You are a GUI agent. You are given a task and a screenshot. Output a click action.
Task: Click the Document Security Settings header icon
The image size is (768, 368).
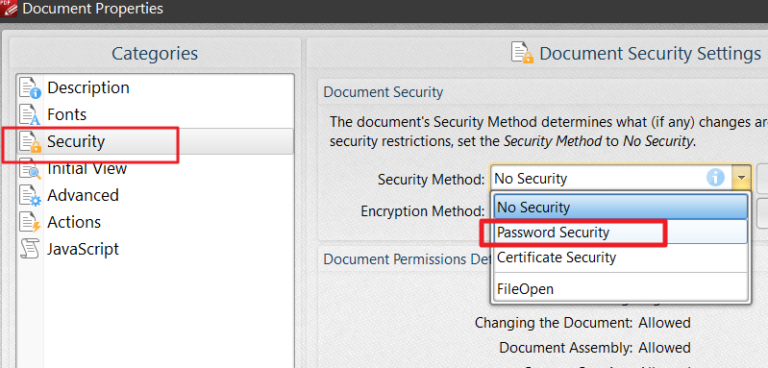tap(522, 53)
